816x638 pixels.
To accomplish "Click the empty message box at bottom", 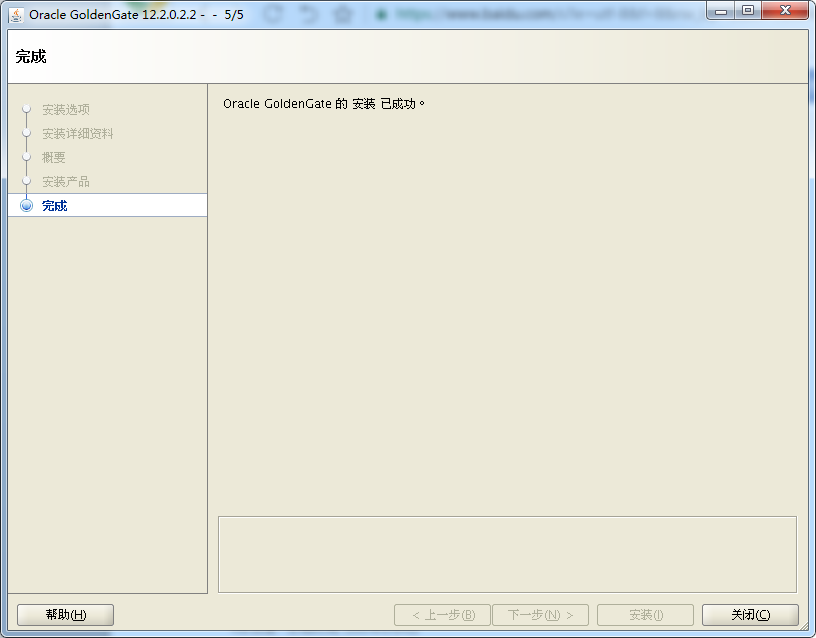I will 507,554.
